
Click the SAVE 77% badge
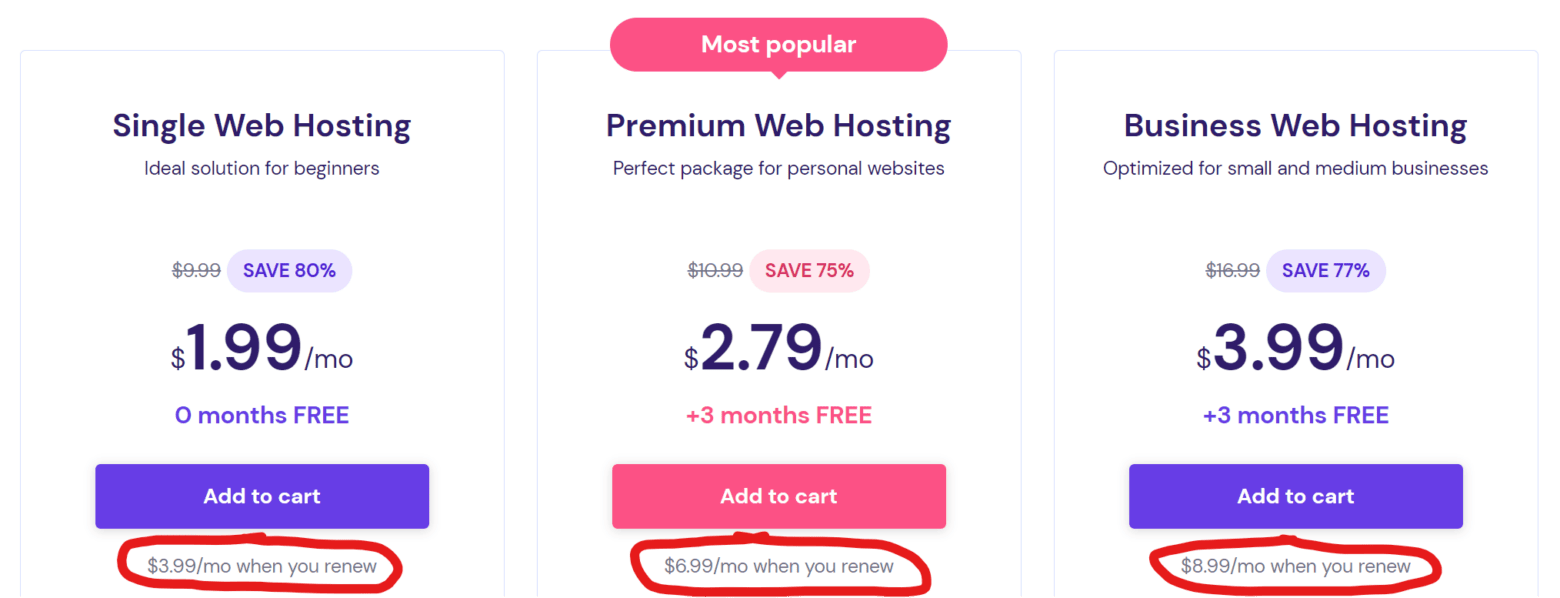1325,270
